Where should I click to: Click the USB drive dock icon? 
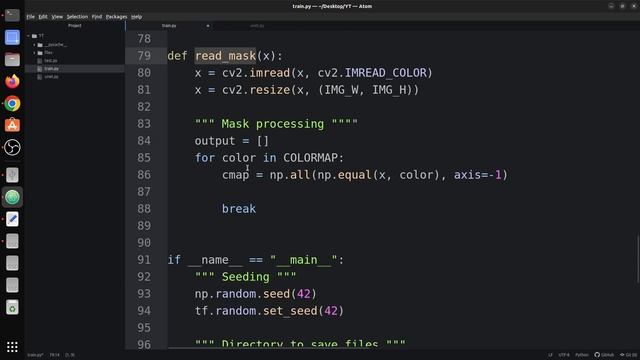pos(12,175)
